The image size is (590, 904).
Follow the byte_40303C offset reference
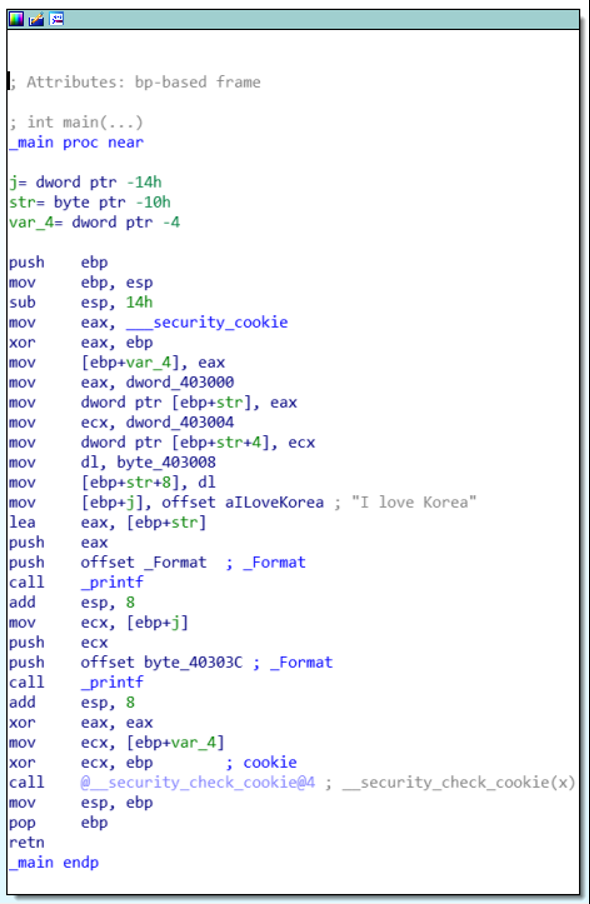point(193,662)
